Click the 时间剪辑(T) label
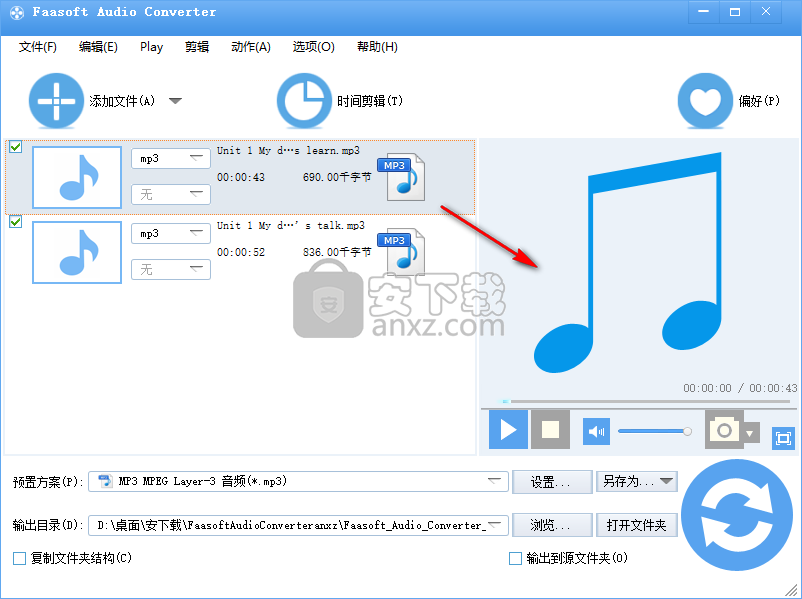The image size is (802, 599). click(x=370, y=101)
